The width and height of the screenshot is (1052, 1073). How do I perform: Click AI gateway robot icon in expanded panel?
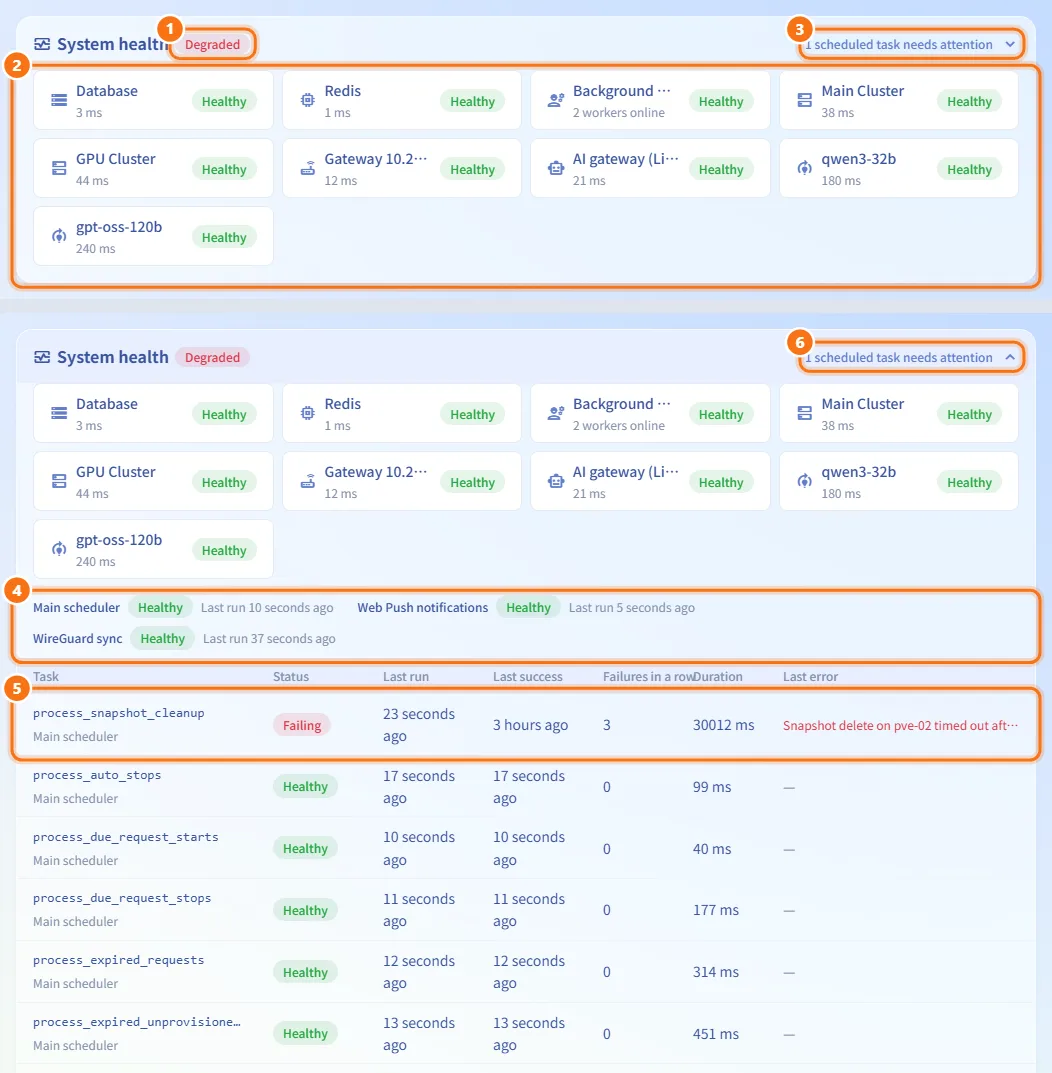(x=556, y=482)
